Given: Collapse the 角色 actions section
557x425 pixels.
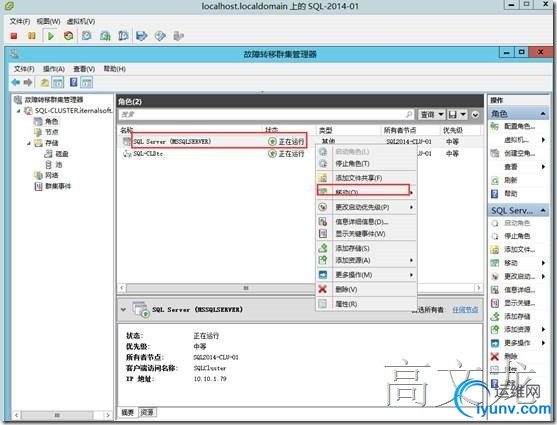Looking at the screenshot, I should tap(543, 114).
